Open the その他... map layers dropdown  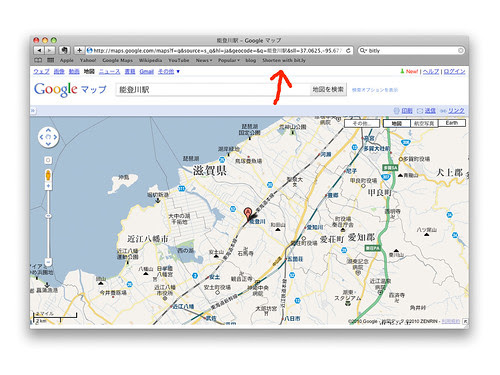pos(362,123)
